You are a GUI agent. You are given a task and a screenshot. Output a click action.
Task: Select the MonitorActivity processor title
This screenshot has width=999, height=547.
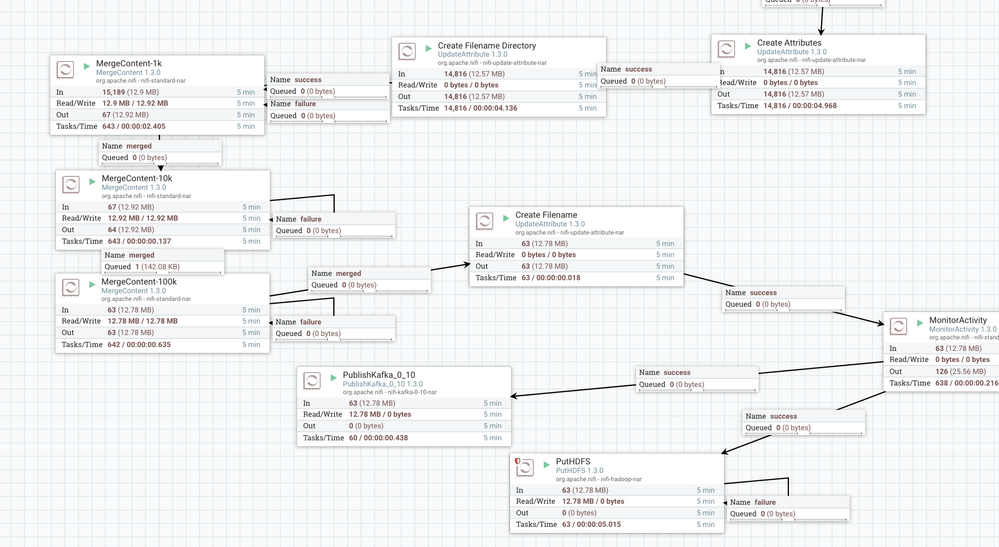(958, 320)
